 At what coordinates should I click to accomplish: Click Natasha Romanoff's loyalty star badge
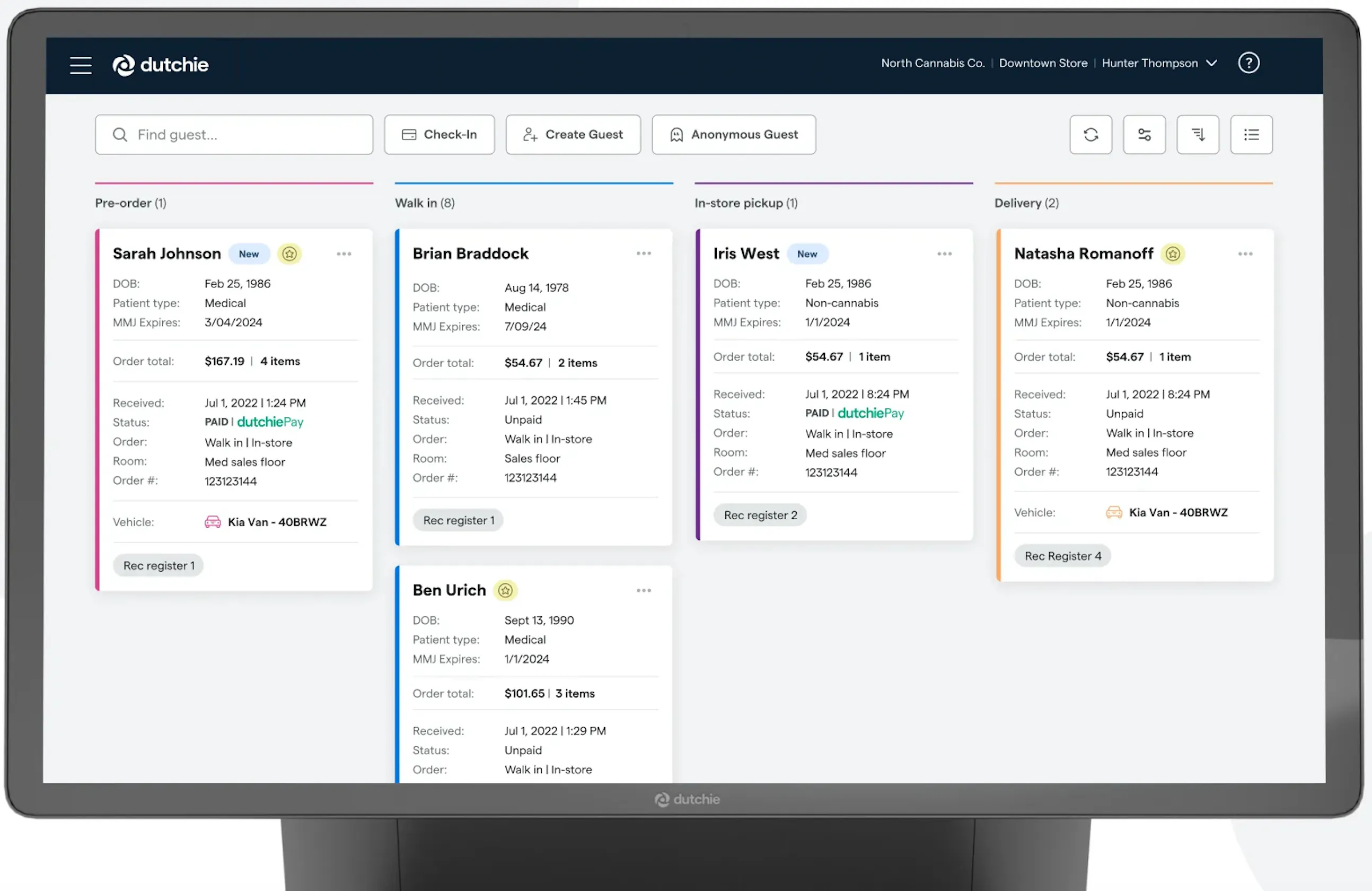pyautogui.click(x=1173, y=254)
